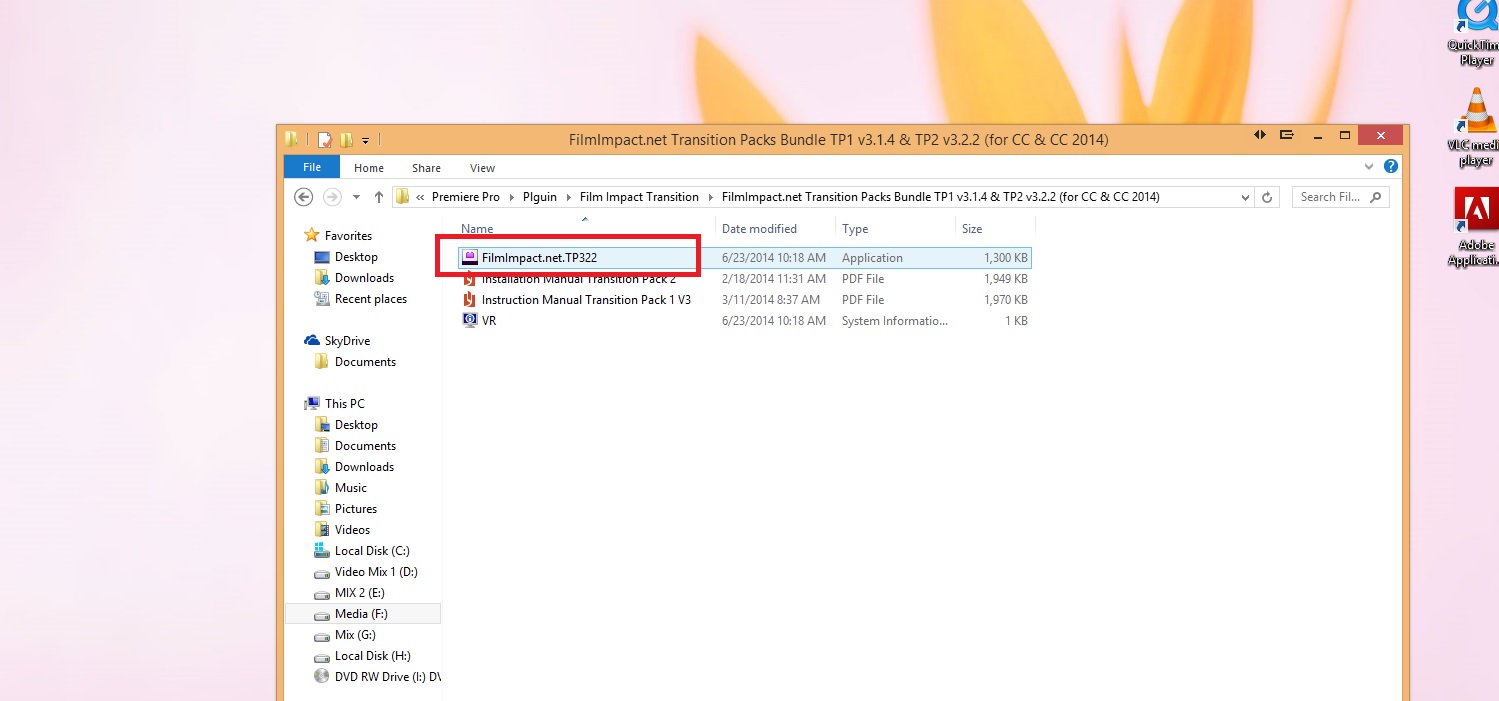Open Downloads under This PC

click(364, 467)
